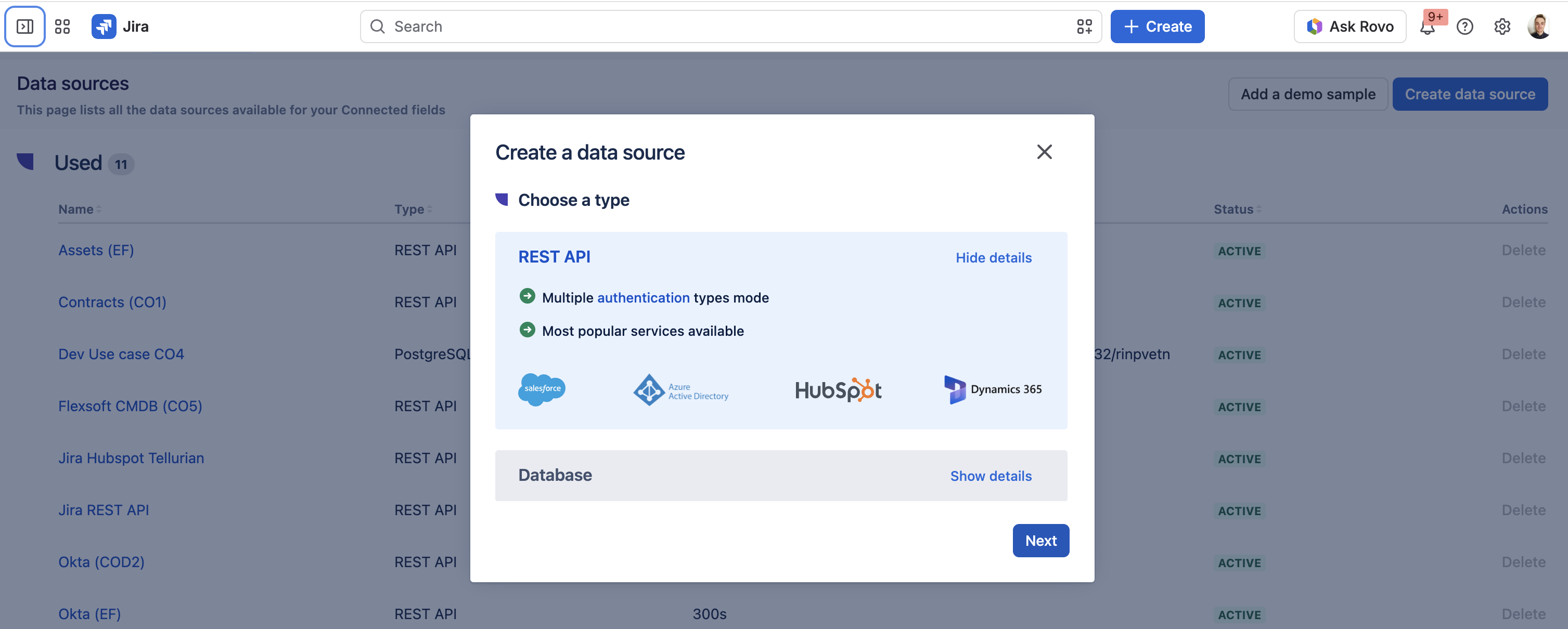Open Assets (EF) data source
This screenshot has width=1568, height=629.
click(x=96, y=250)
